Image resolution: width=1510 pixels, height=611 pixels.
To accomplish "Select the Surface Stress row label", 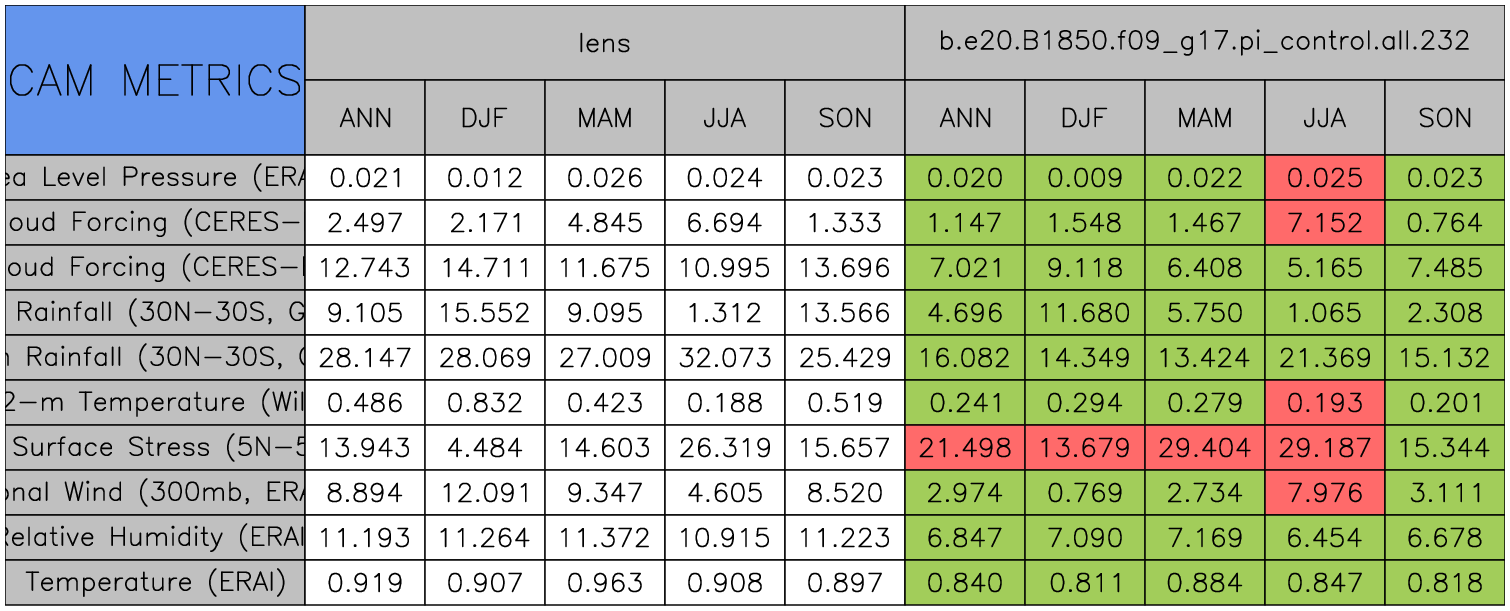I will click(154, 447).
